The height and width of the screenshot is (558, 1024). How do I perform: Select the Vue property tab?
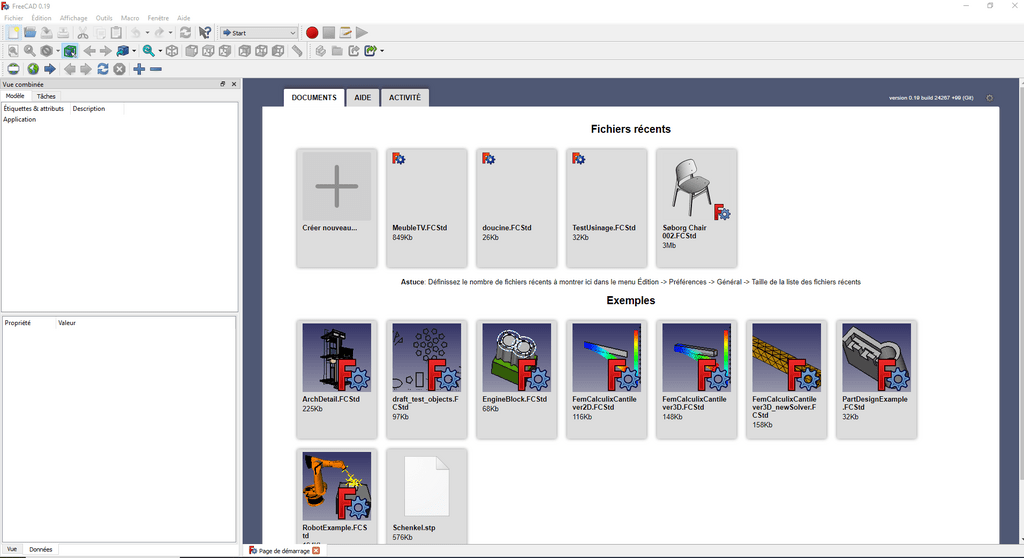click(x=12, y=550)
